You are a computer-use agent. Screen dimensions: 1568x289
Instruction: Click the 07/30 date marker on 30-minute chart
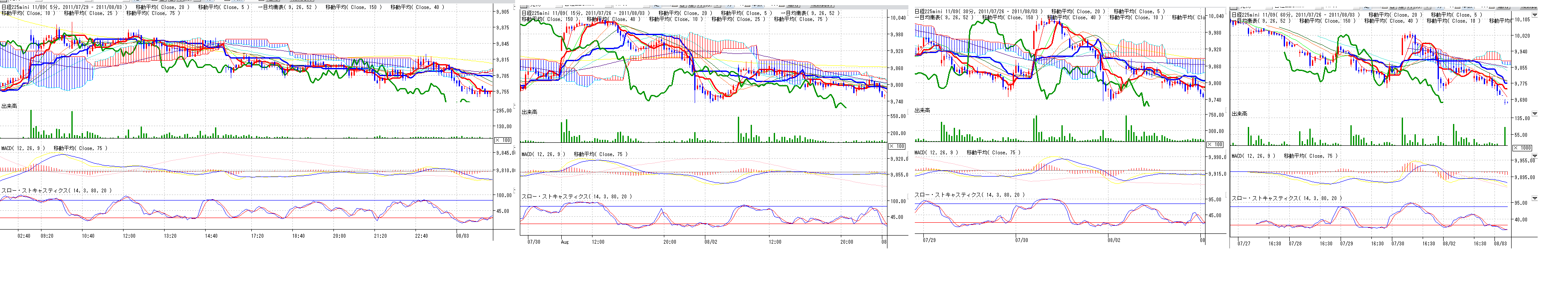(1021, 240)
